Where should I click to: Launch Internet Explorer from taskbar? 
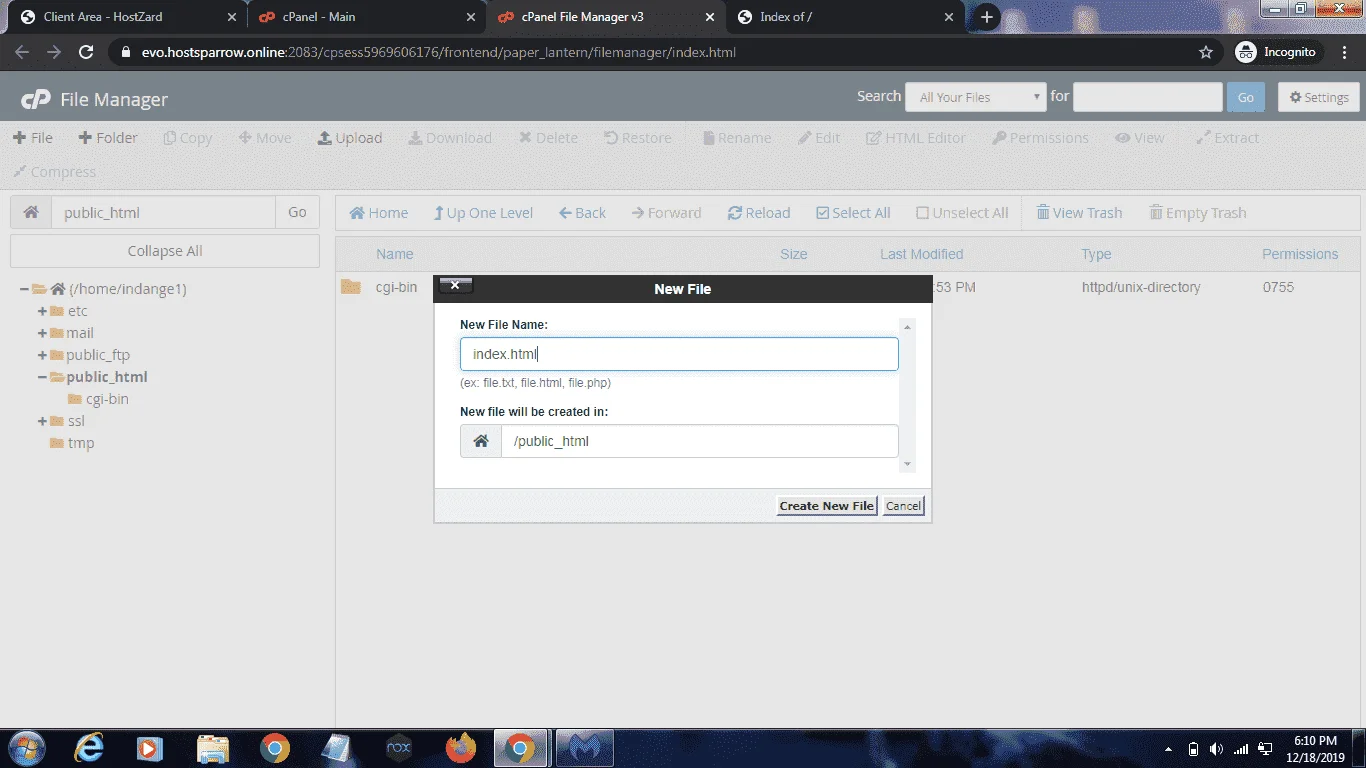click(89, 748)
